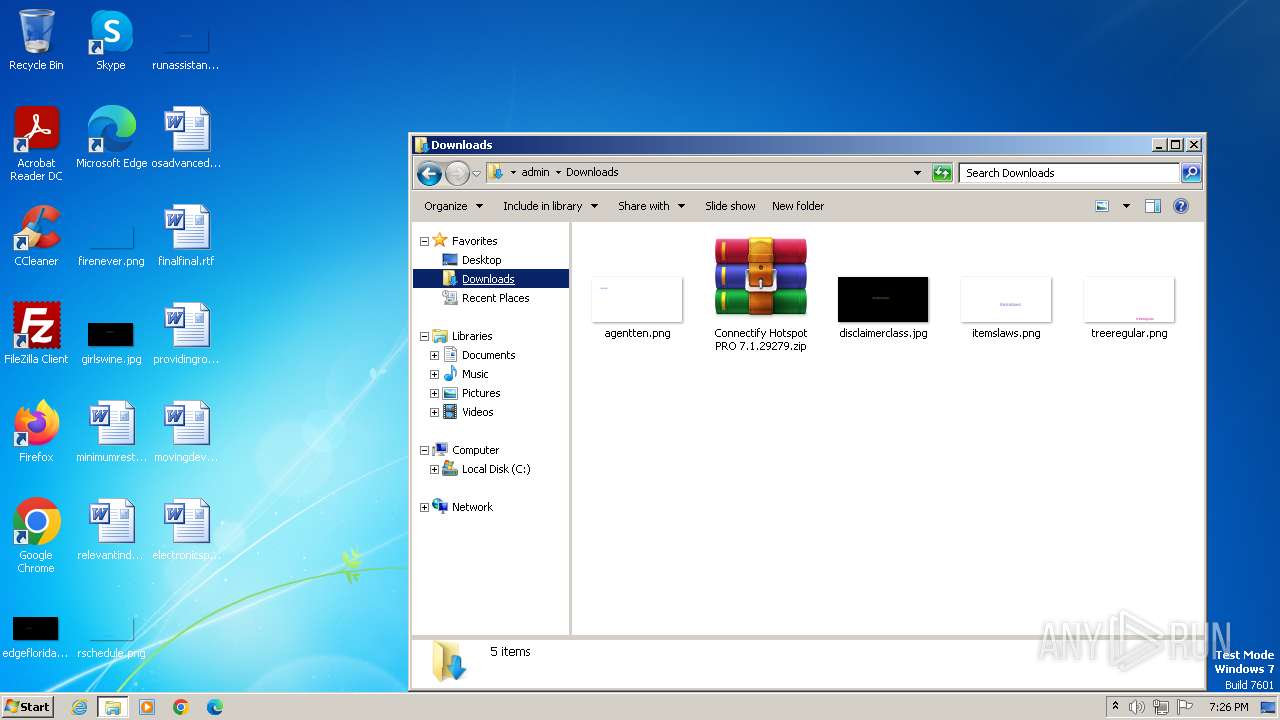Image resolution: width=1280 pixels, height=720 pixels.
Task: Open the volume control in tray
Action: point(1137,707)
